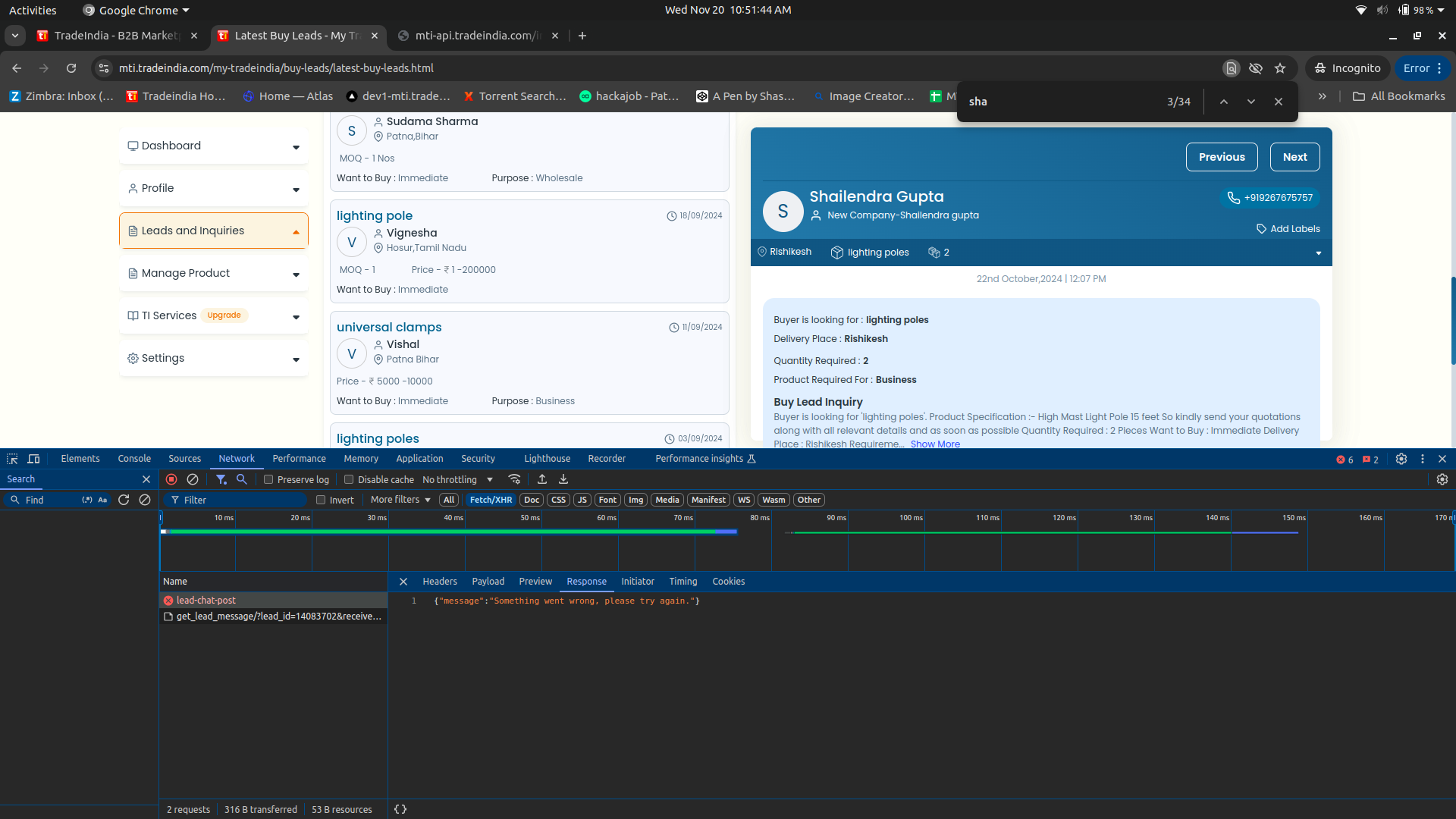Open the More filters dropdown
This screenshot has height=819, width=1456.
point(400,500)
